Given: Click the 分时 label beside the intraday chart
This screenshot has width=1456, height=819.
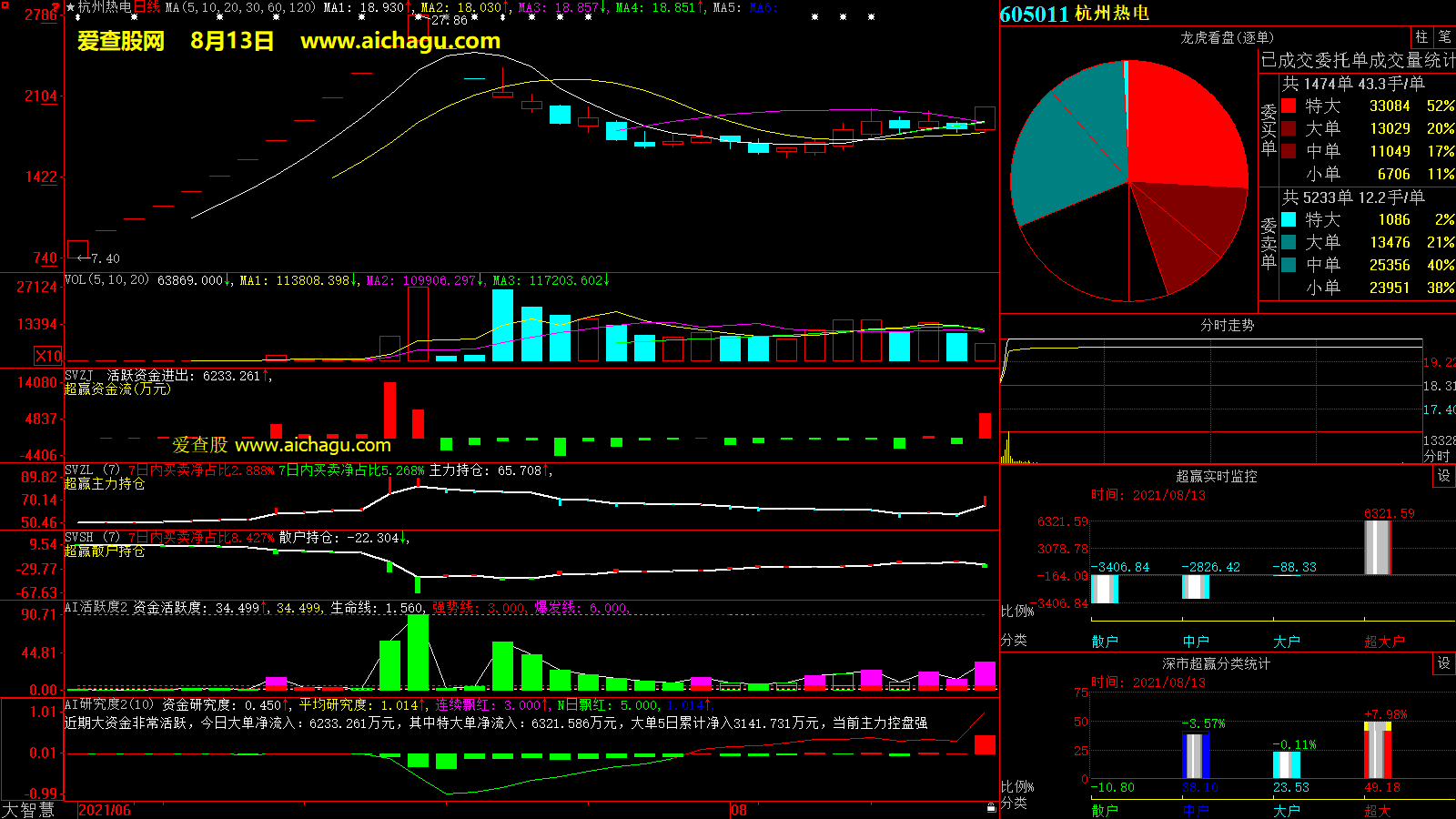Looking at the screenshot, I should click(1437, 455).
